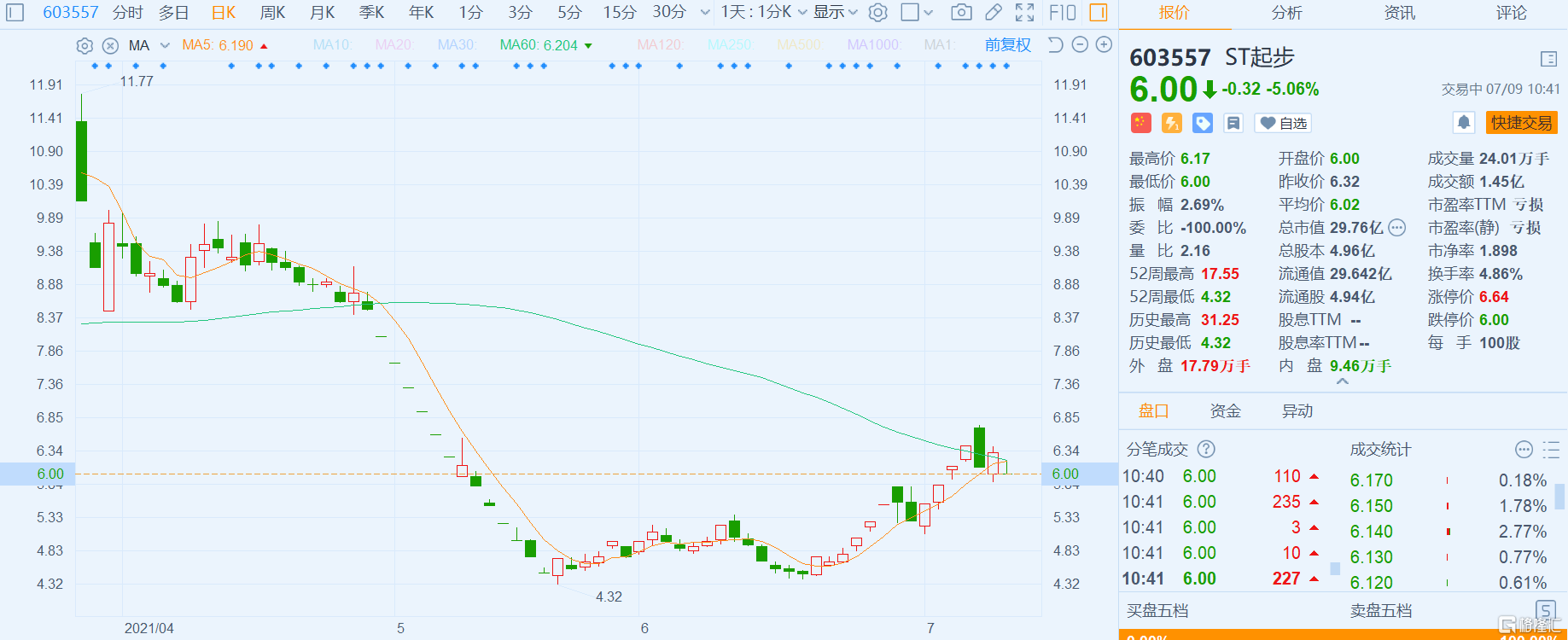The image size is (1568, 640).
Task: Click the 成交统计 scrollbar thumb
Action: (1560, 495)
